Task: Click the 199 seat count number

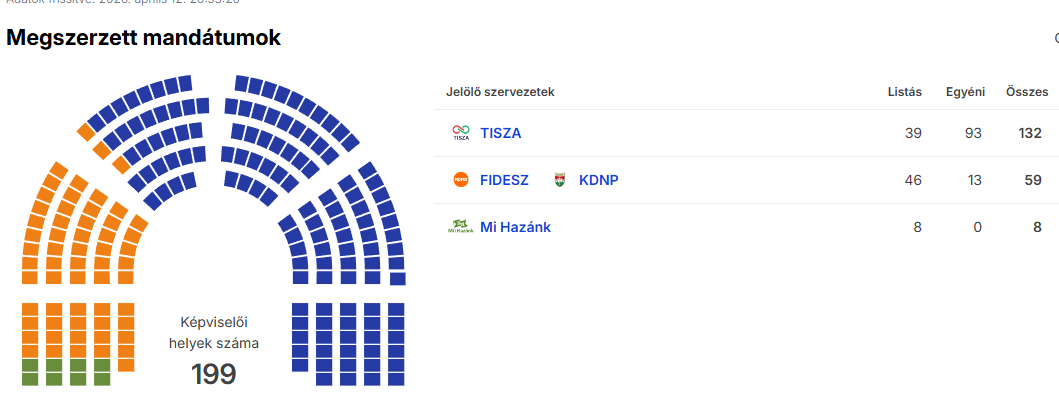Action: click(x=214, y=375)
